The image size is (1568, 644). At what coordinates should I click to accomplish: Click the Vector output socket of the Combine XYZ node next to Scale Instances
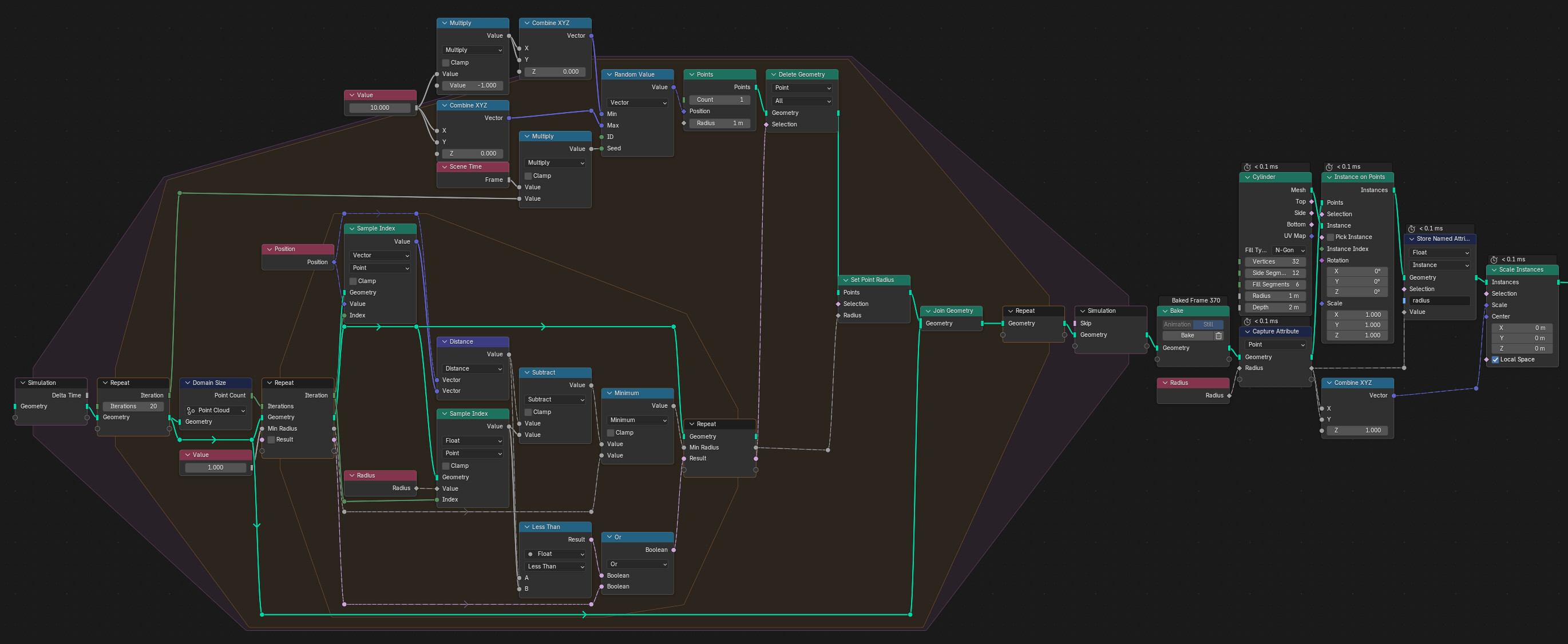[1394, 396]
